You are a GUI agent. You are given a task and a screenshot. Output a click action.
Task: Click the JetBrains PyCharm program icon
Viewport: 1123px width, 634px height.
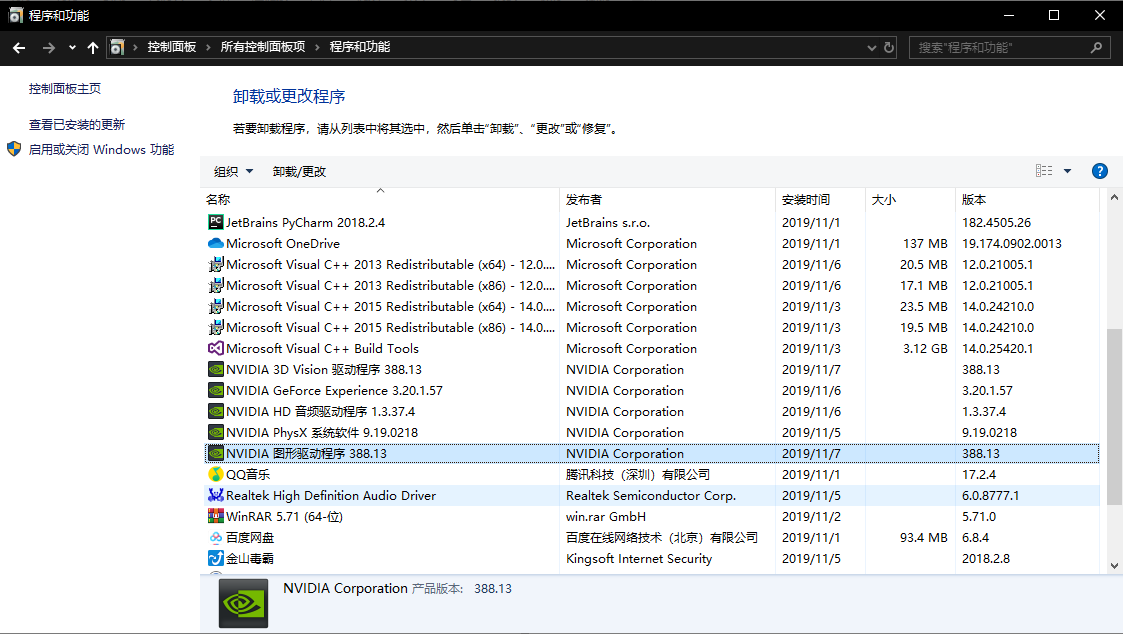click(x=216, y=222)
